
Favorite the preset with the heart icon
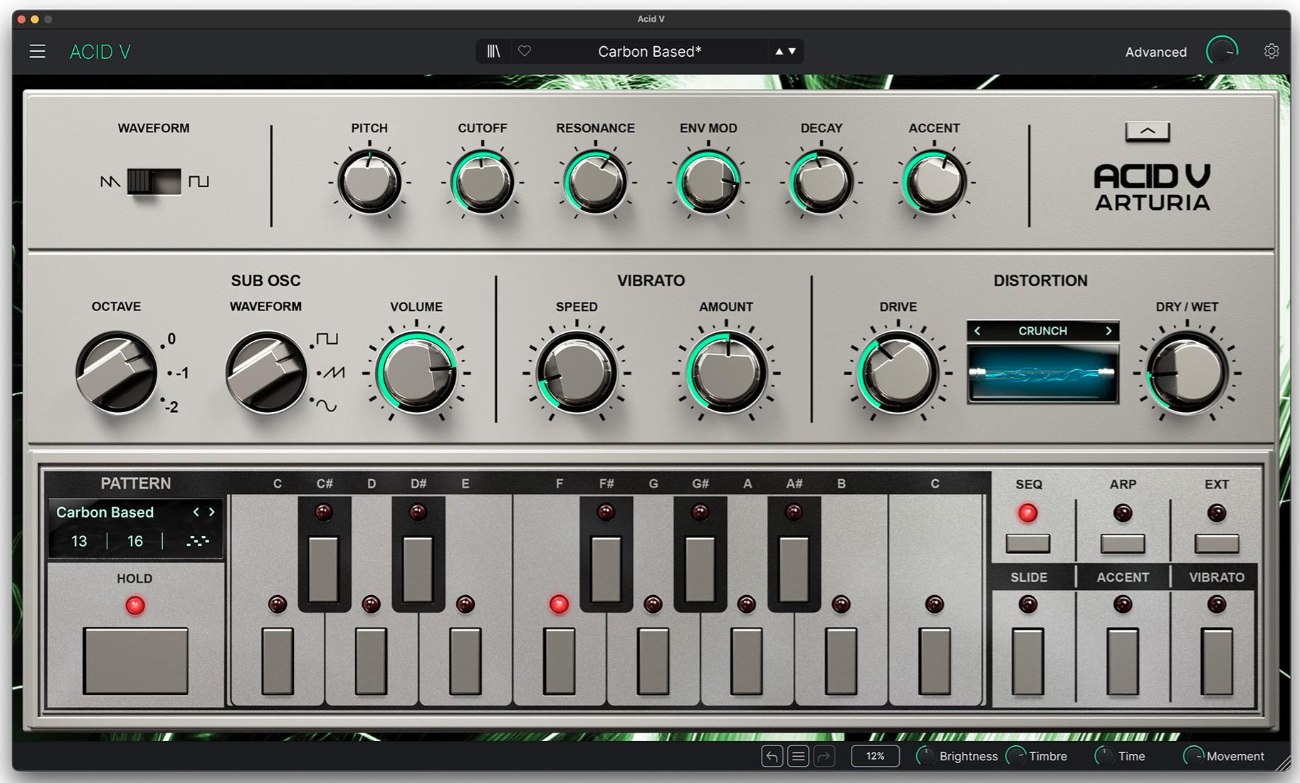[x=524, y=52]
